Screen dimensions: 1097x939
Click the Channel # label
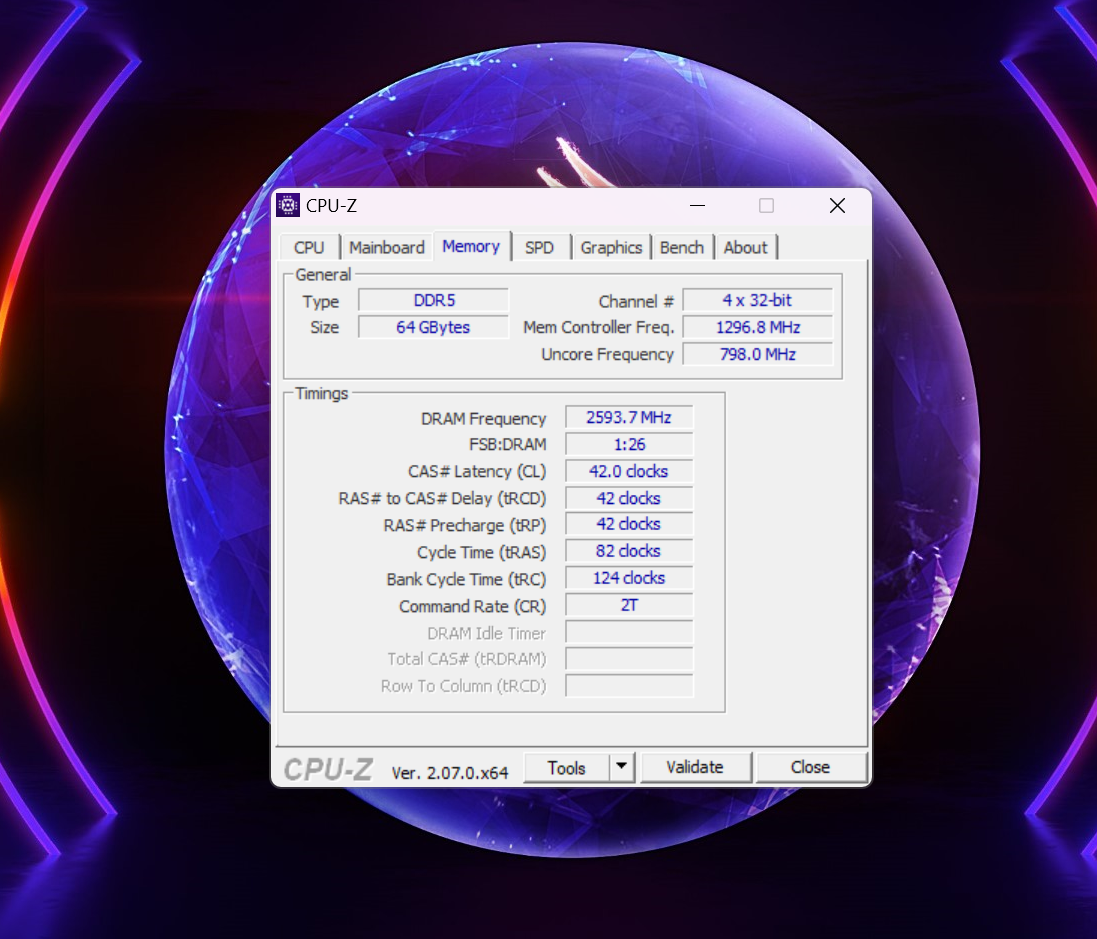click(x=636, y=302)
